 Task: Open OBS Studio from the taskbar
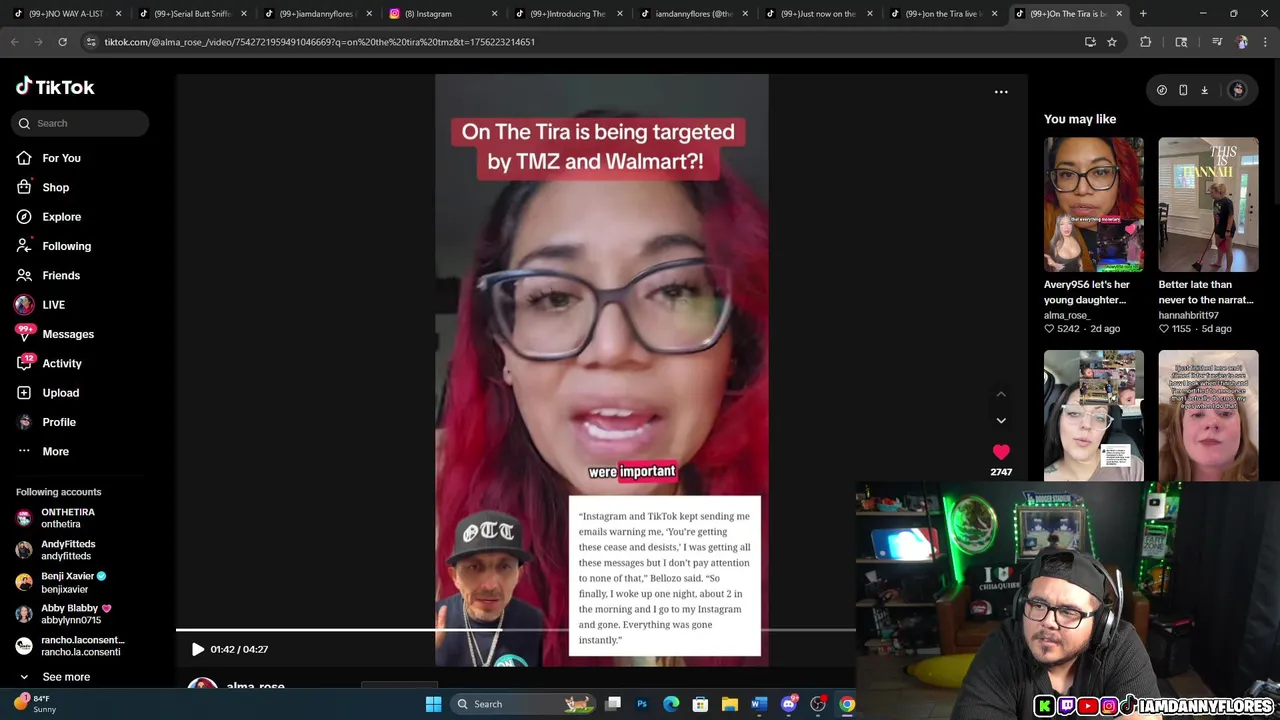[818, 704]
